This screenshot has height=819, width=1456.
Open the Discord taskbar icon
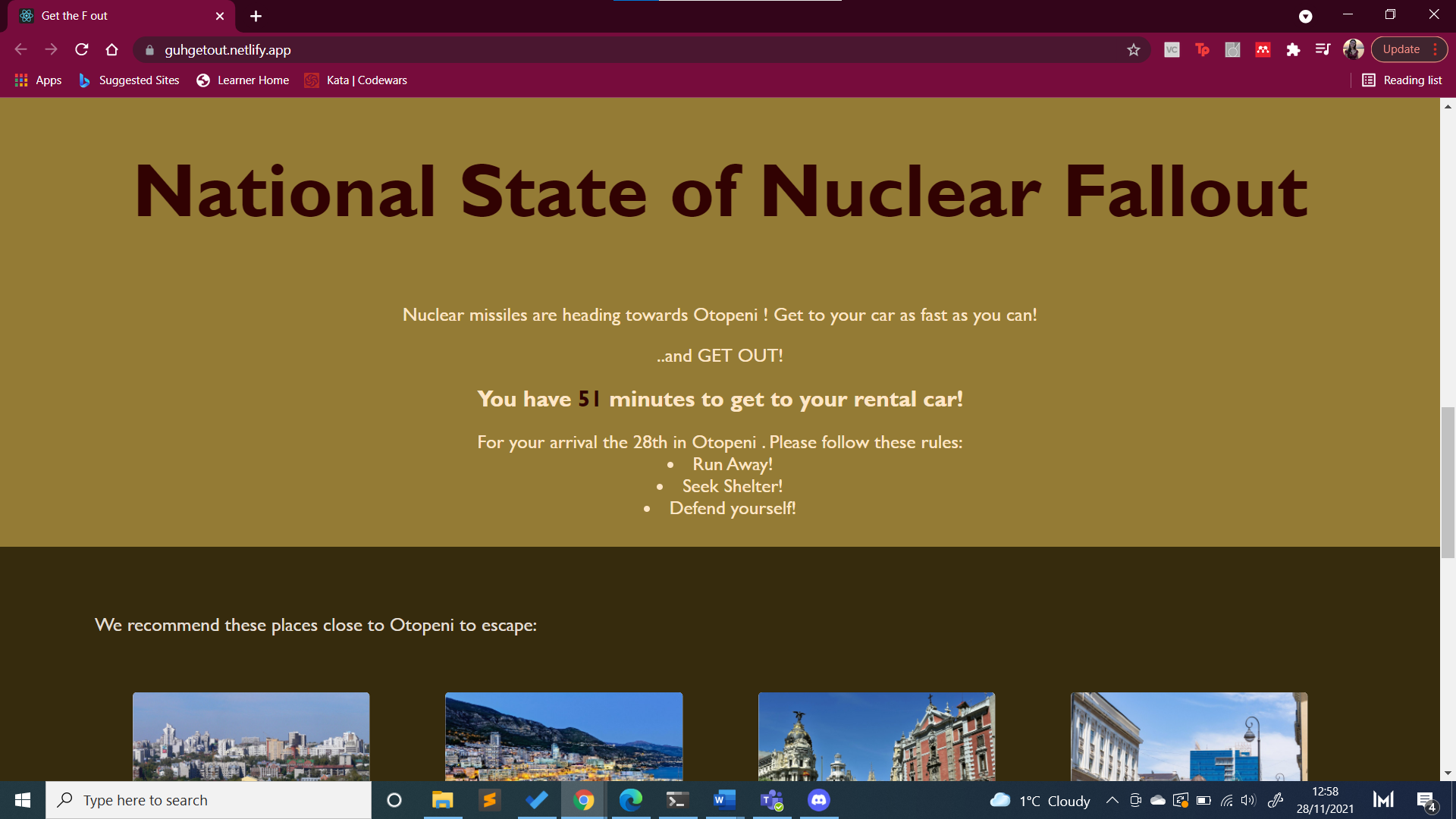coord(818,800)
